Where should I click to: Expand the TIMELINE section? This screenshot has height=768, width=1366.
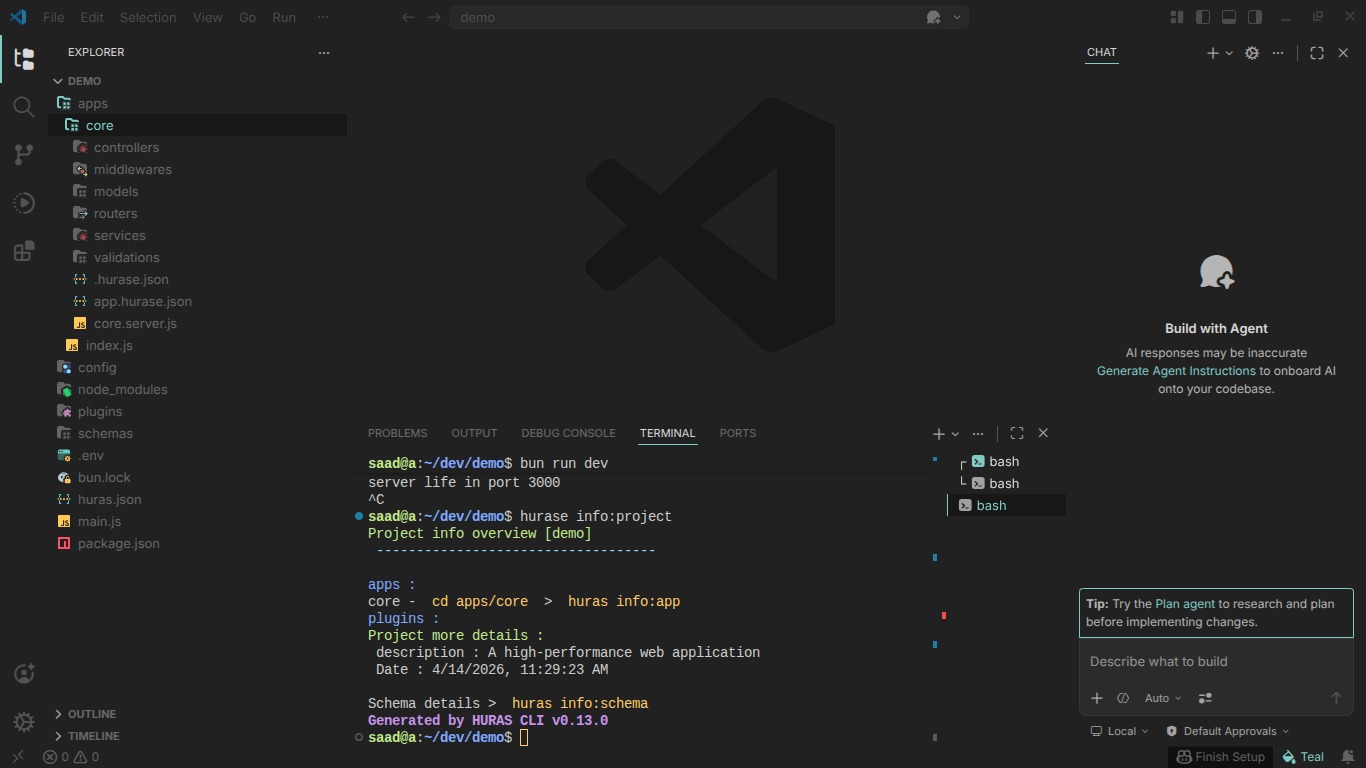tap(197, 736)
